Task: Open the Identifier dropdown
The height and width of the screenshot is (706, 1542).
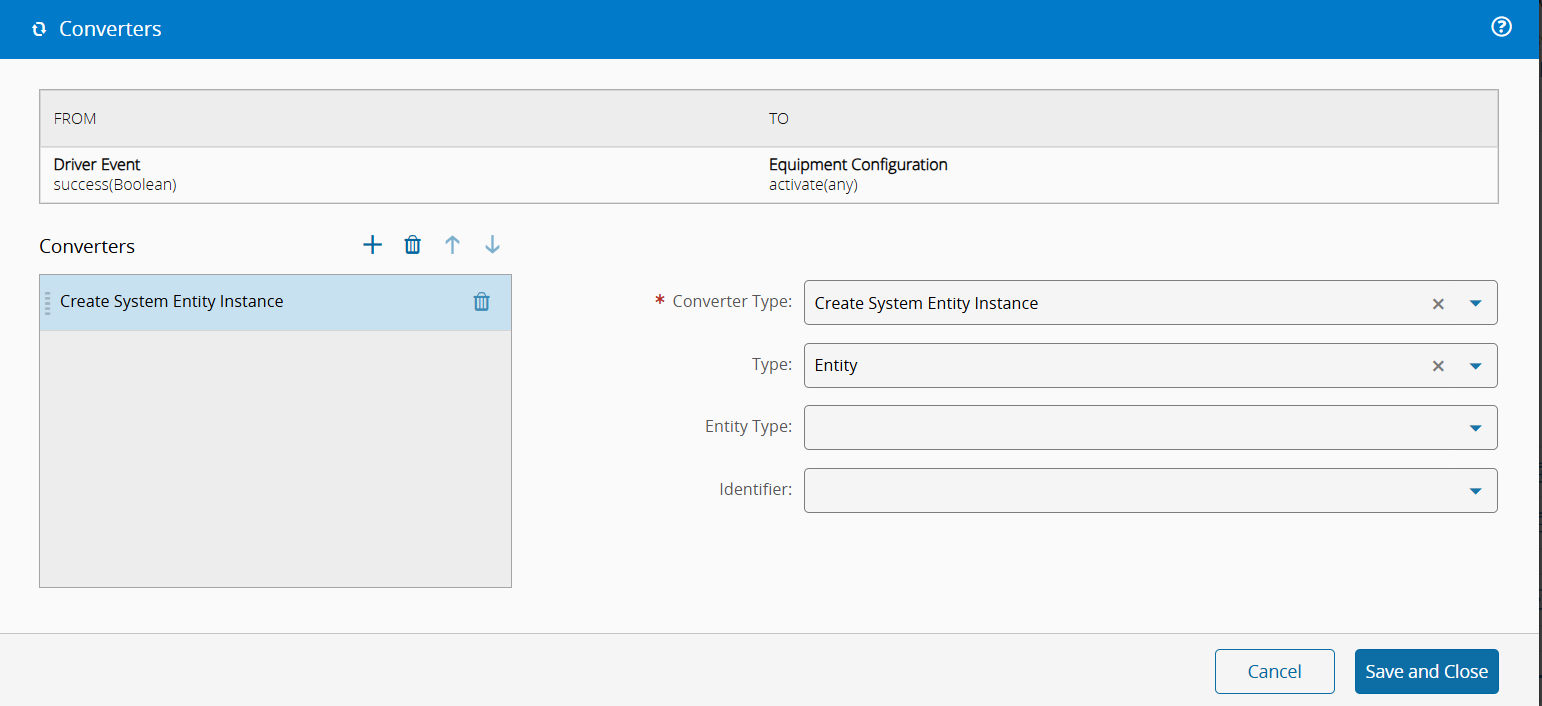Action: click(x=1150, y=491)
